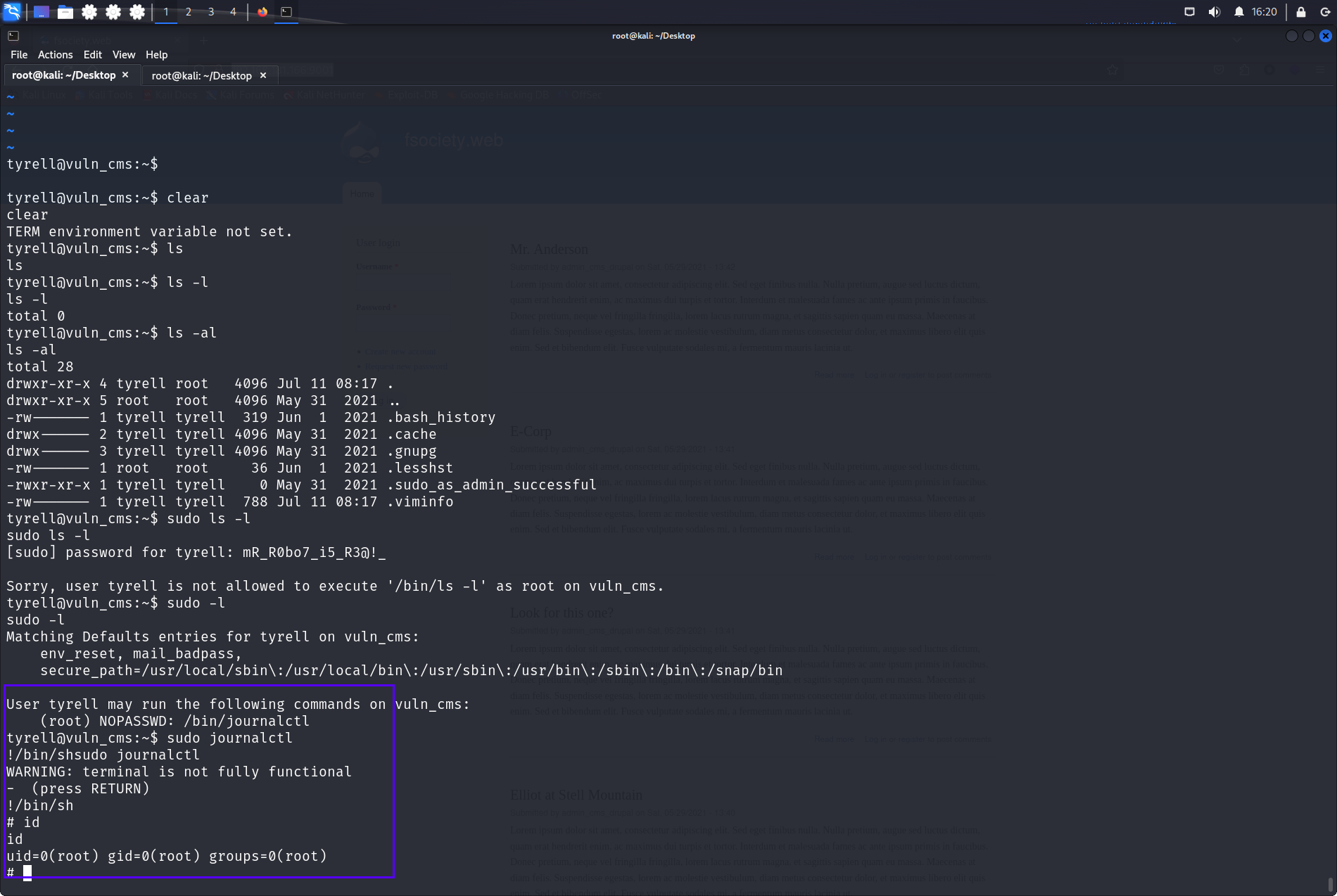Click the '(root) NOPASSWD: /bin/journalctl' line
Image resolution: width=1337 pixels, height=896 pixels.
pos(175,721)
